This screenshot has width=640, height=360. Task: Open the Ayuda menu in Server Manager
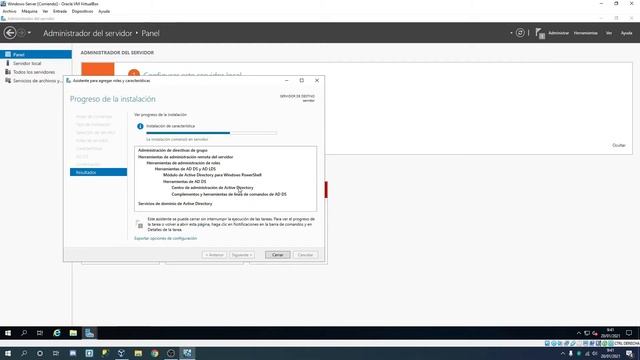coord(626,33)
